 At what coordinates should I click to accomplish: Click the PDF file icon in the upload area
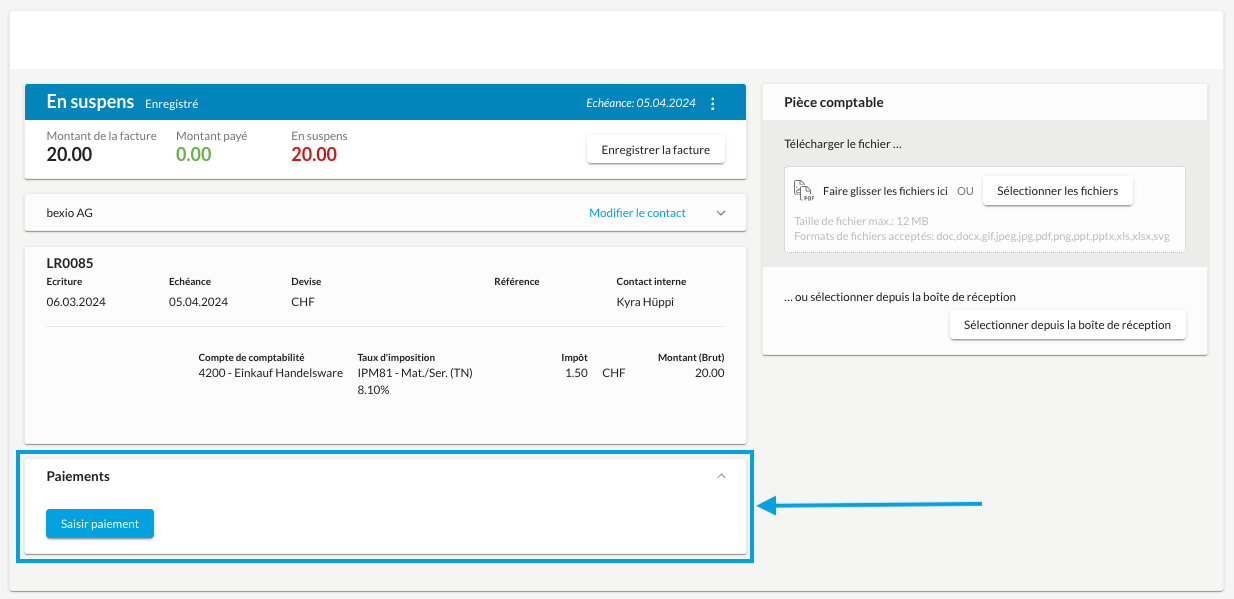point(803,190)
